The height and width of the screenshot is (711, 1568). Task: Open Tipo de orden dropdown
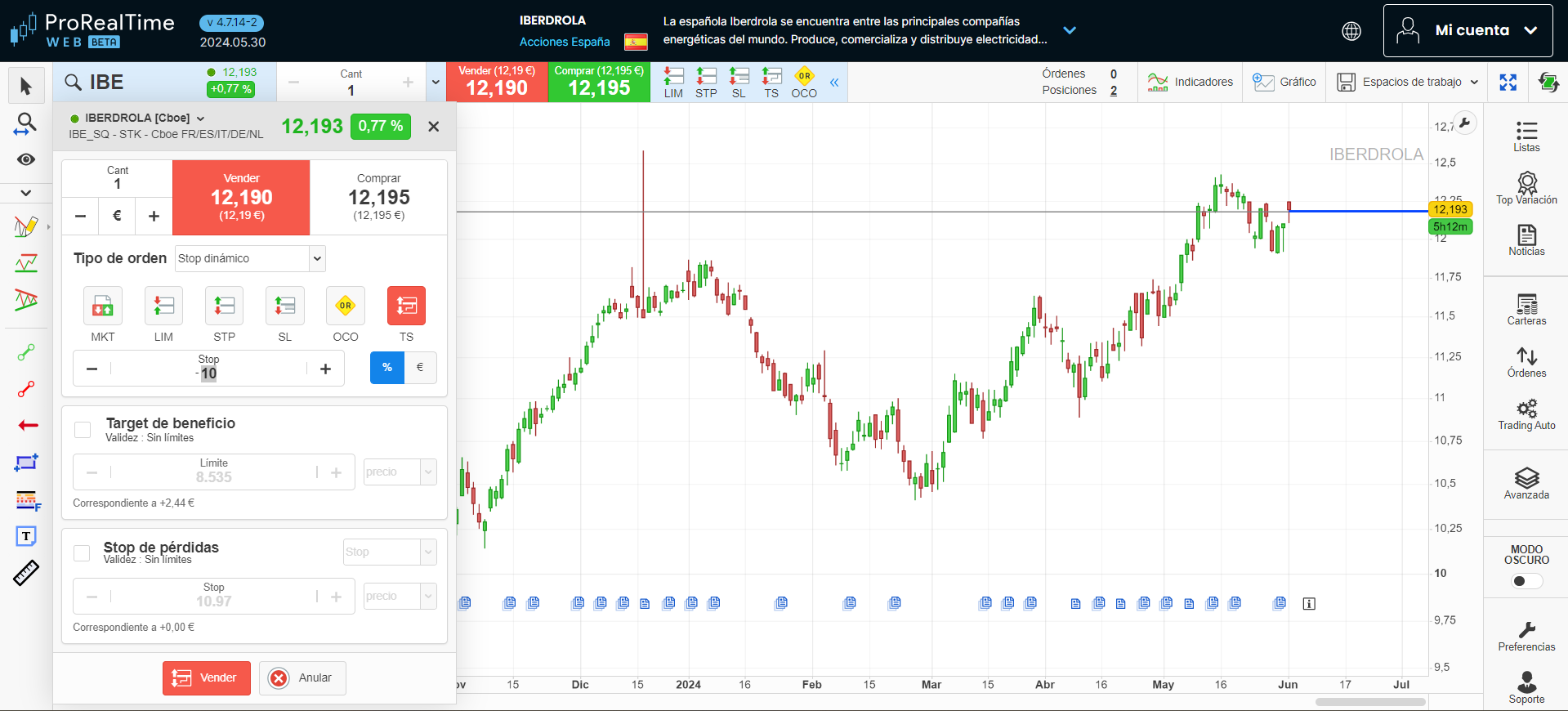[251, 258]
